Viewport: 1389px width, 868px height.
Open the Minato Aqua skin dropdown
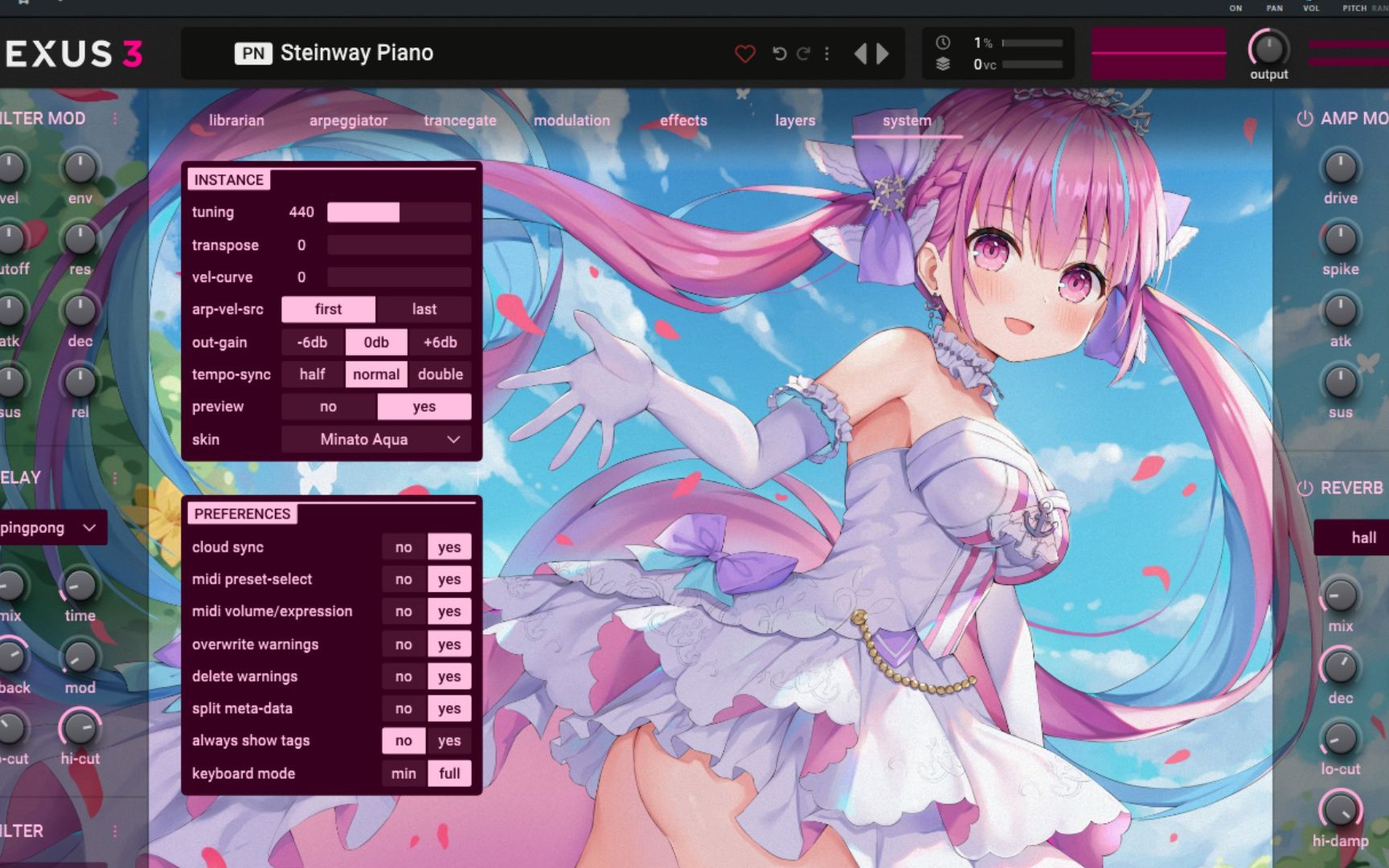pos(375,439)
